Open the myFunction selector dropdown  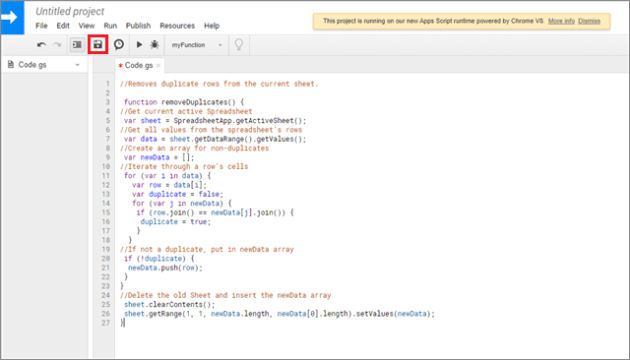[x=197, y=45]
